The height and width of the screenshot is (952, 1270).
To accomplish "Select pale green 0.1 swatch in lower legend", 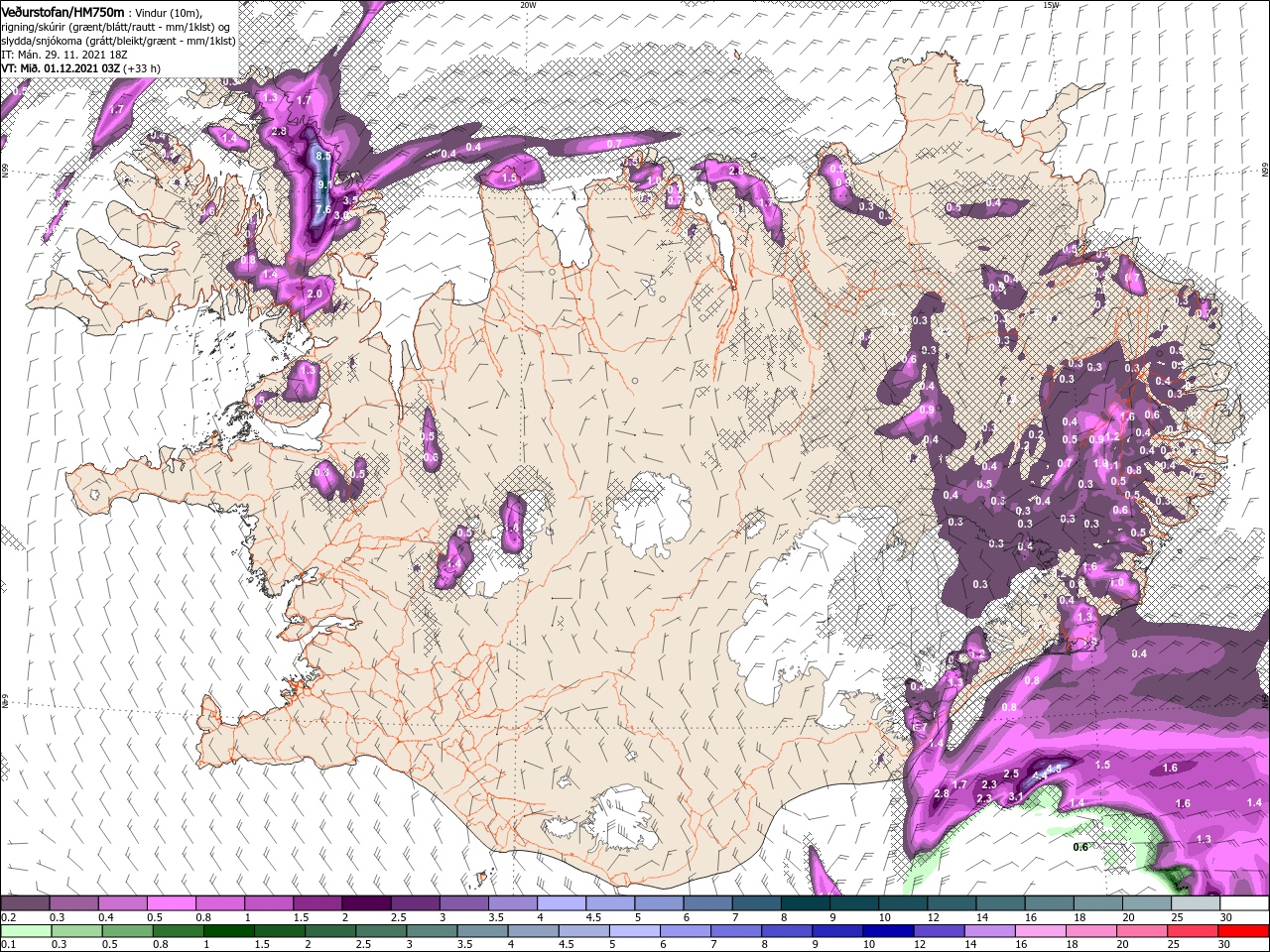I will tap(26, 931).
